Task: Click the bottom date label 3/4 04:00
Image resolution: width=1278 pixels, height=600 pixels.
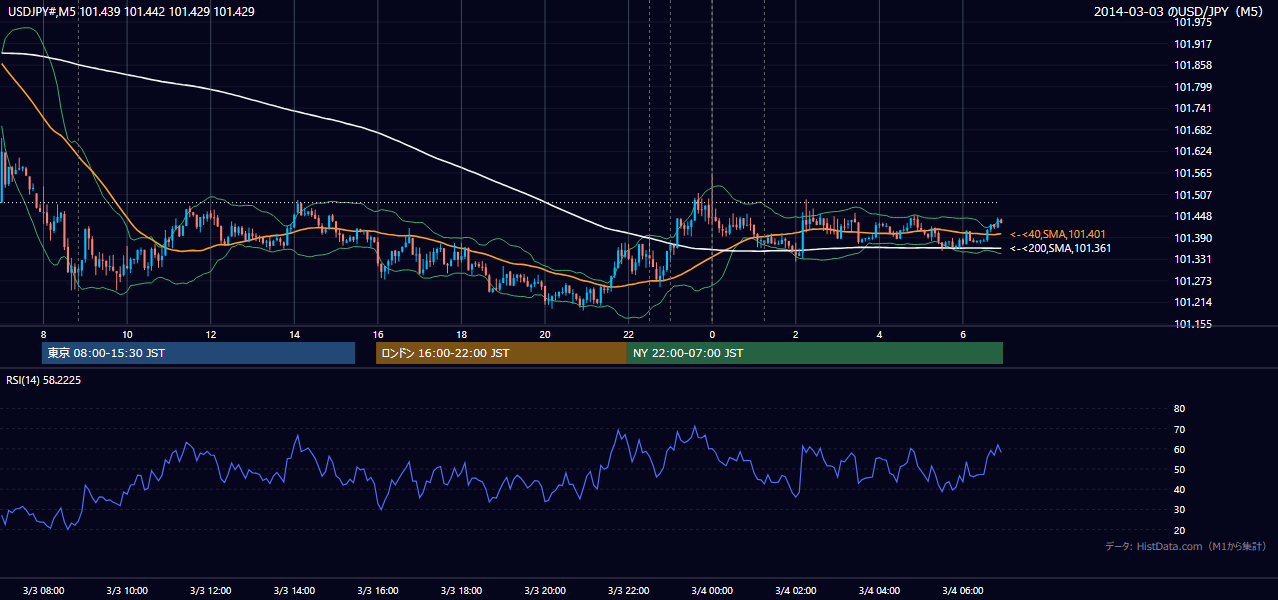Action: 879,591
